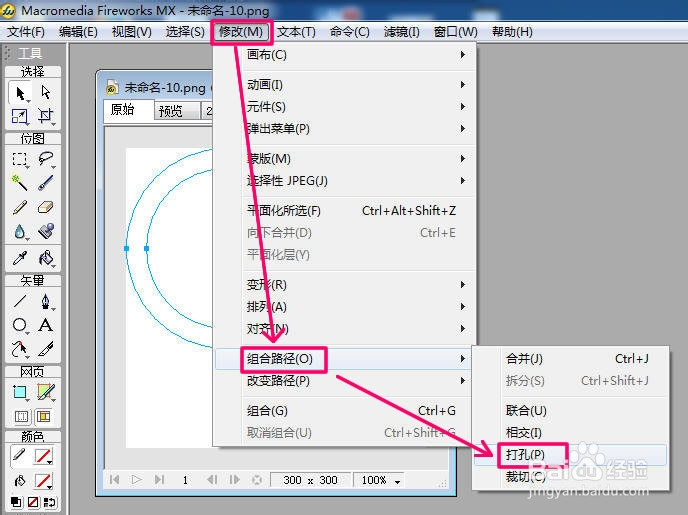Expand the 选择性 JPEG(J) submenu

(x=345, y=181)
